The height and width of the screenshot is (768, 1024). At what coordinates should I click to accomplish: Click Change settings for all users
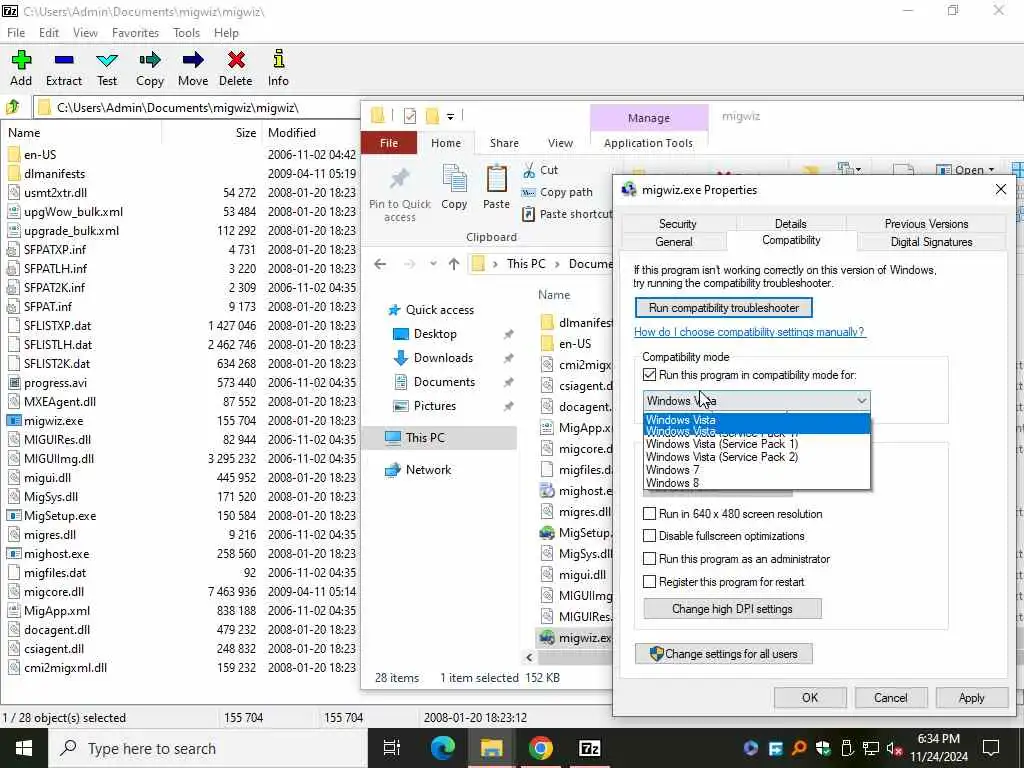[724, 654]
